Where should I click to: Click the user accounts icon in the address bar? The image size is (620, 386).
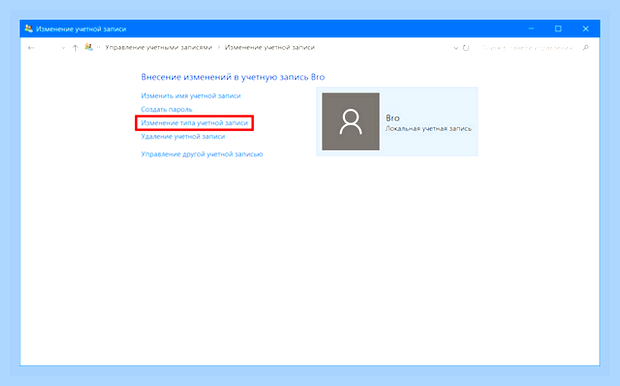89,47
